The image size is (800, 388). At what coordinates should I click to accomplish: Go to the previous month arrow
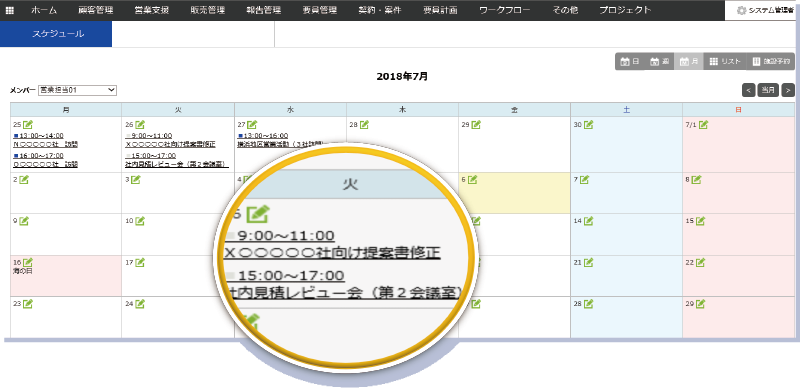(748, 90)
